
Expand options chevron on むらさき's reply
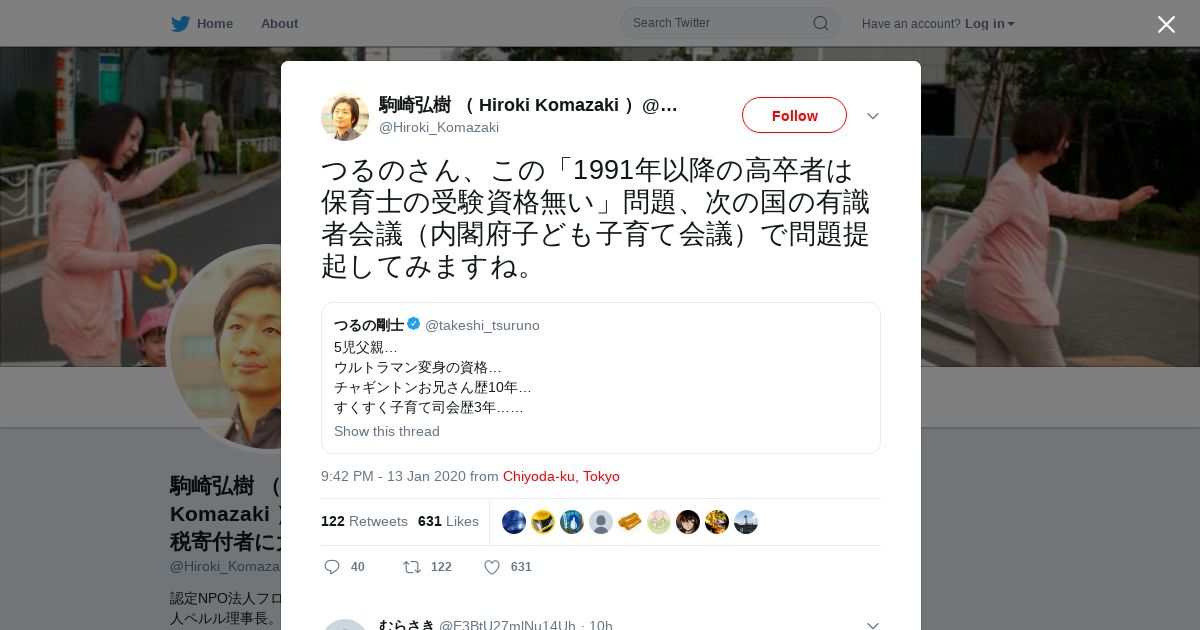click(x=873, y=625)
